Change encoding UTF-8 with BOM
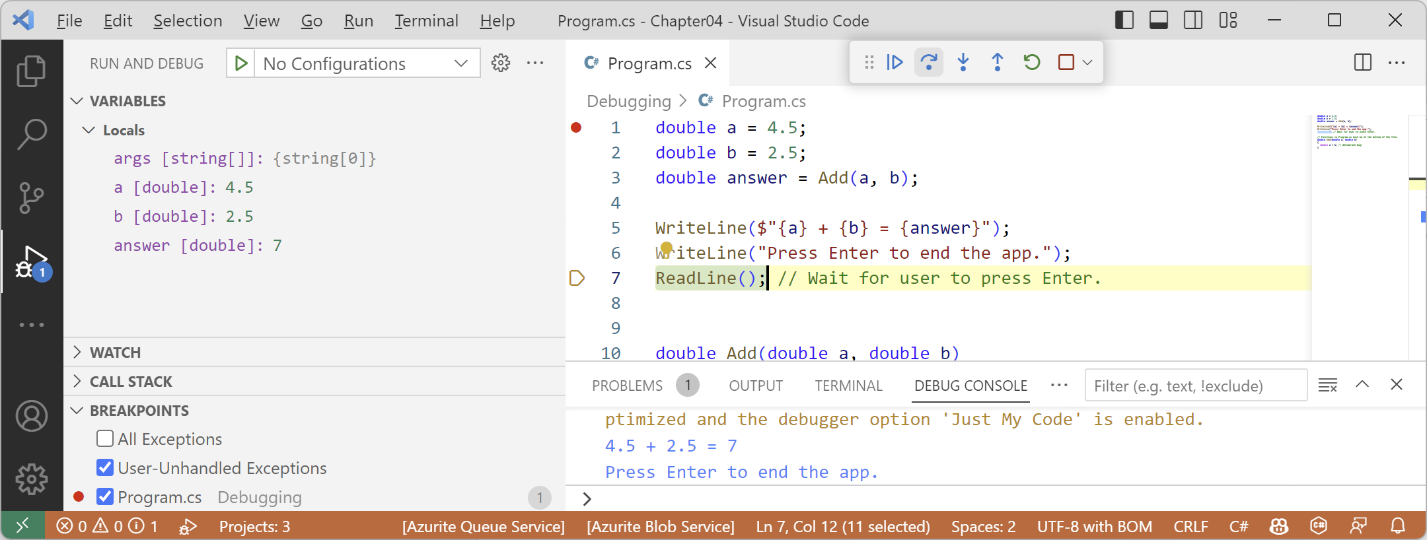The width and height of the screenshot is (1427, 540). [1094, 526]
